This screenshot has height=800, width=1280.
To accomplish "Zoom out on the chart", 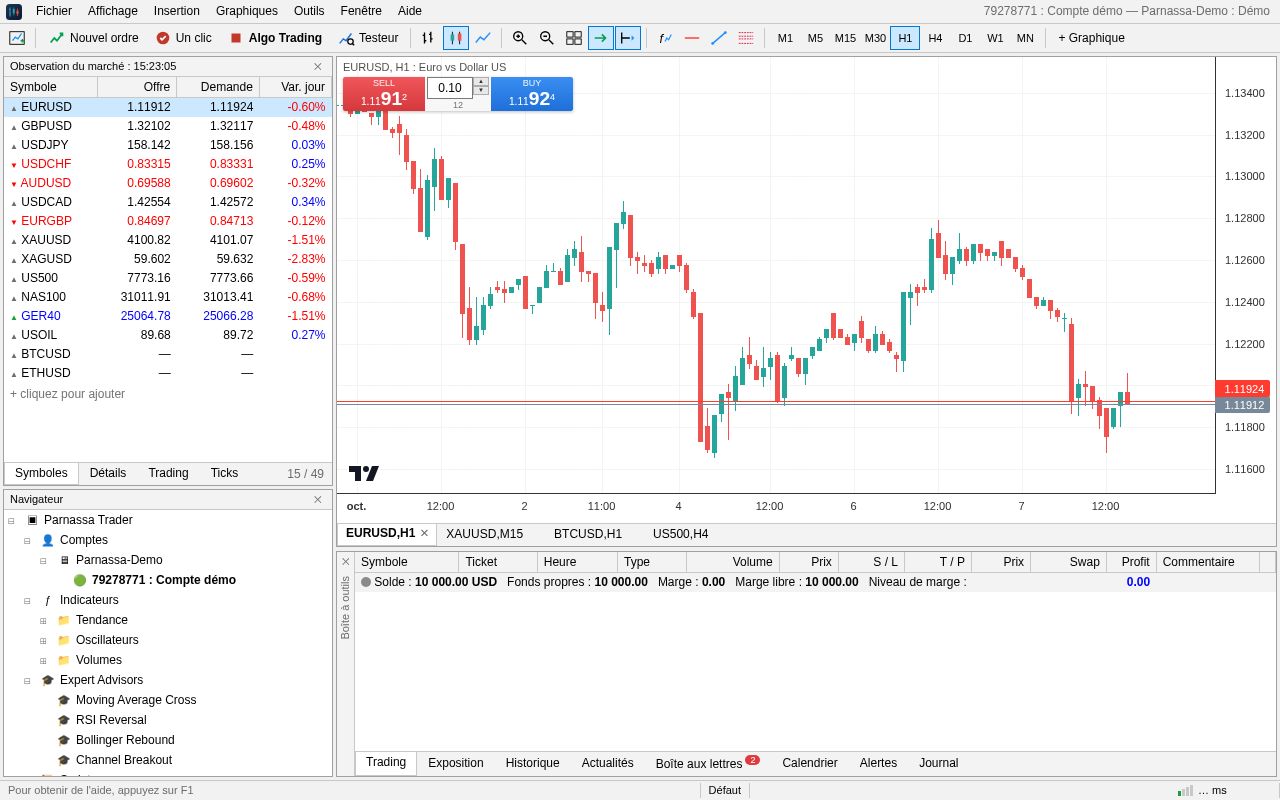I will (x=547, y=38).
